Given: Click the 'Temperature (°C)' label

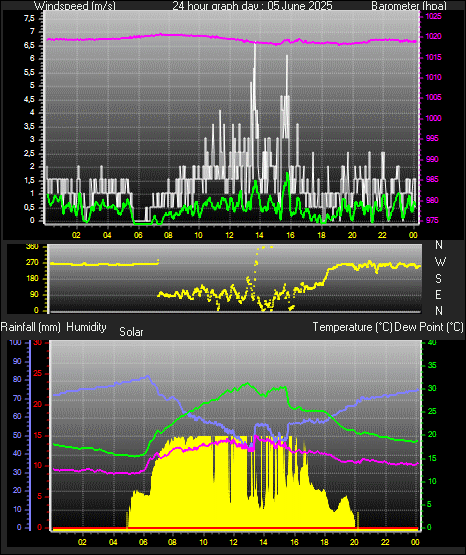Looking at the screenshot, I should coord(352,327).
